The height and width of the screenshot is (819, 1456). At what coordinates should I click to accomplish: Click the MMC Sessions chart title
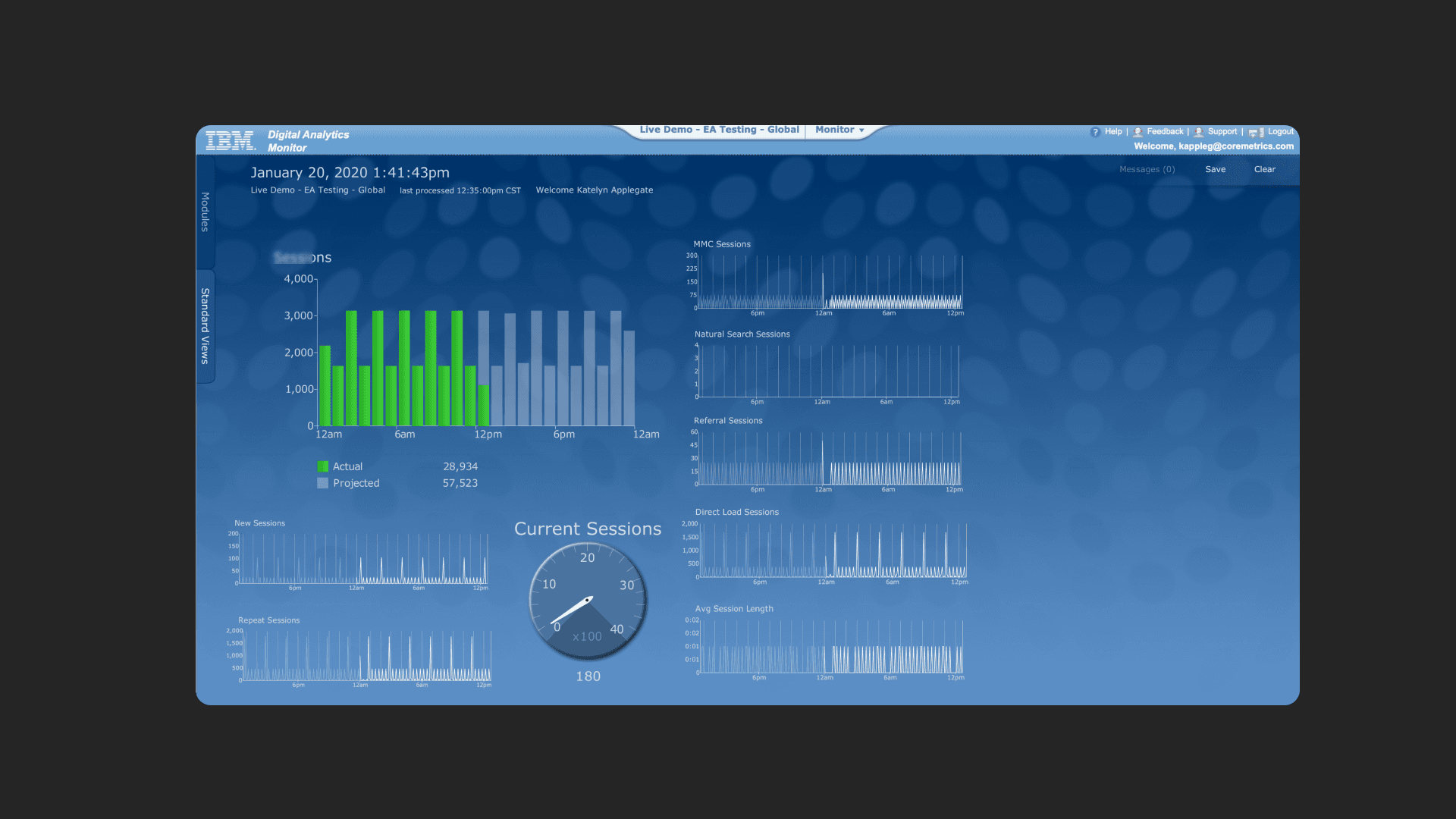pyautogui.click(x=722, y=244)
